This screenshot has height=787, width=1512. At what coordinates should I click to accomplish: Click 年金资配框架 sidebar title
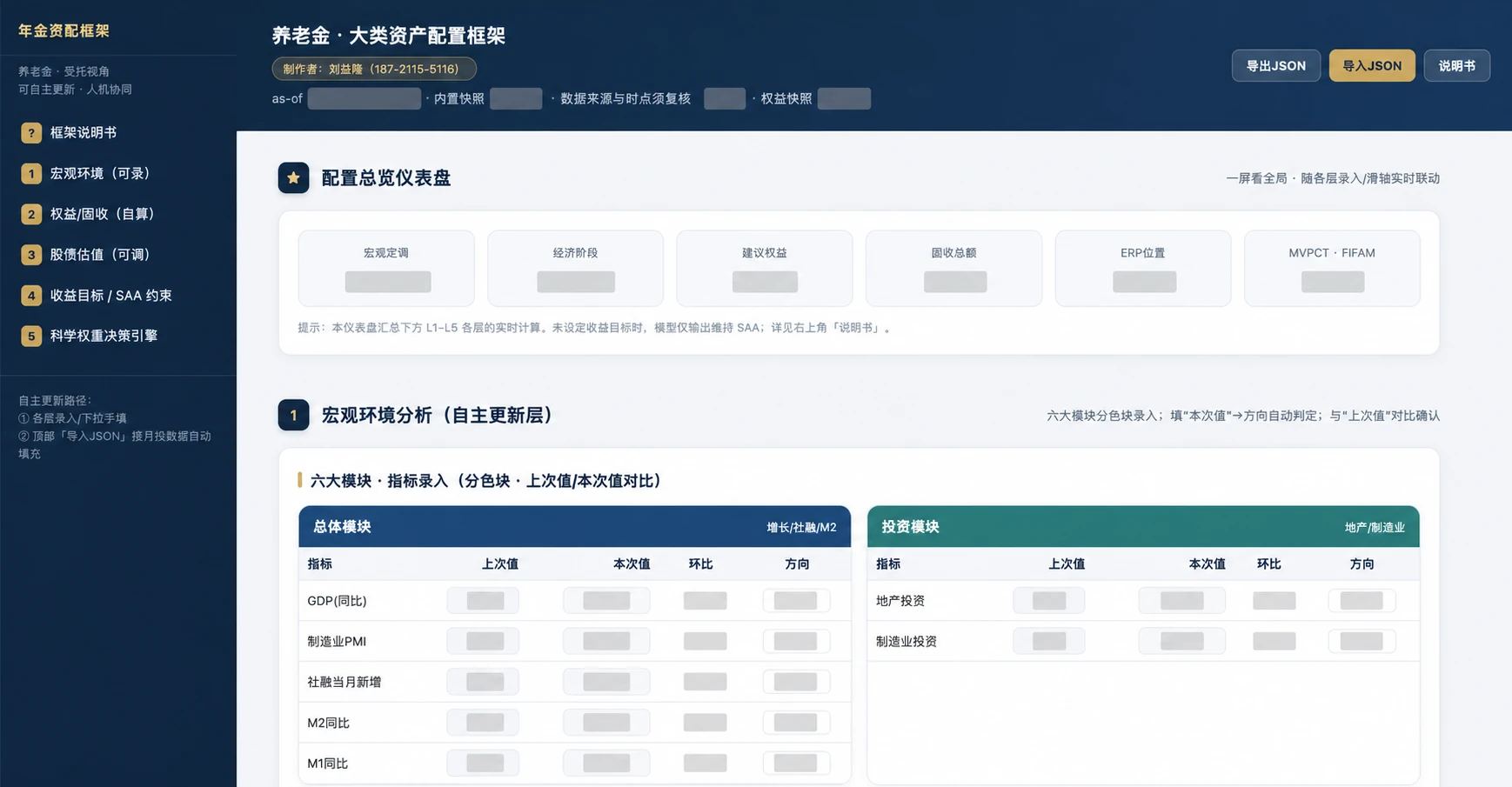(64, 30)
